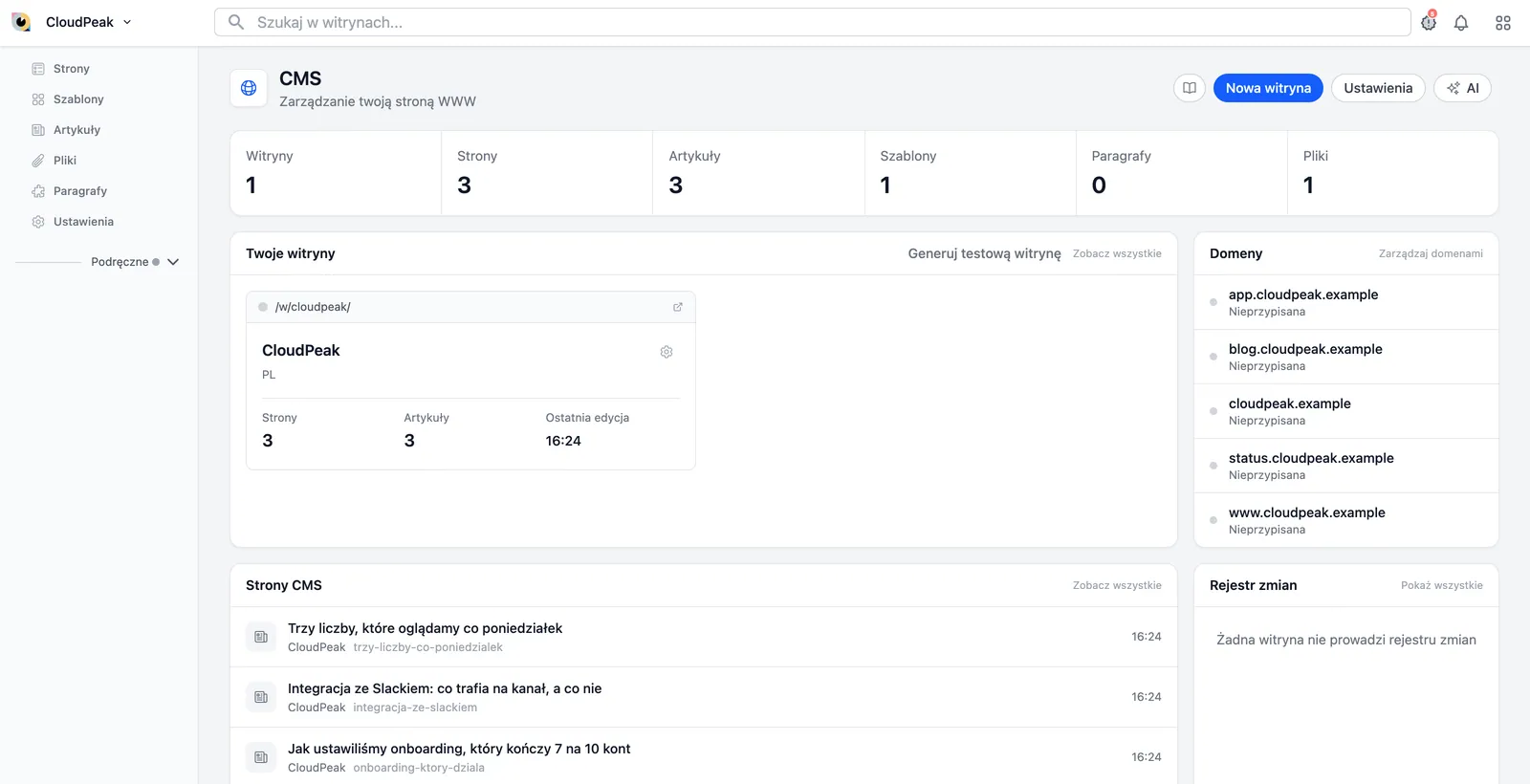Open the apps grid icon

(1503, 23)
